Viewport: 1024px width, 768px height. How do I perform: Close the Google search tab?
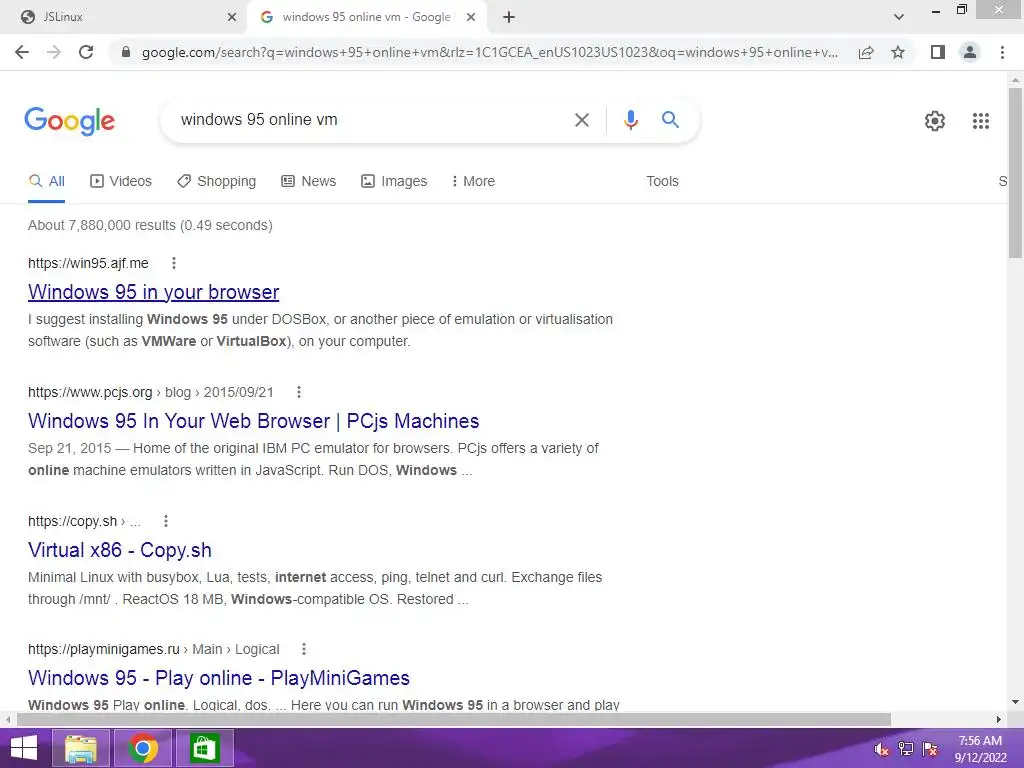[471, 17]
